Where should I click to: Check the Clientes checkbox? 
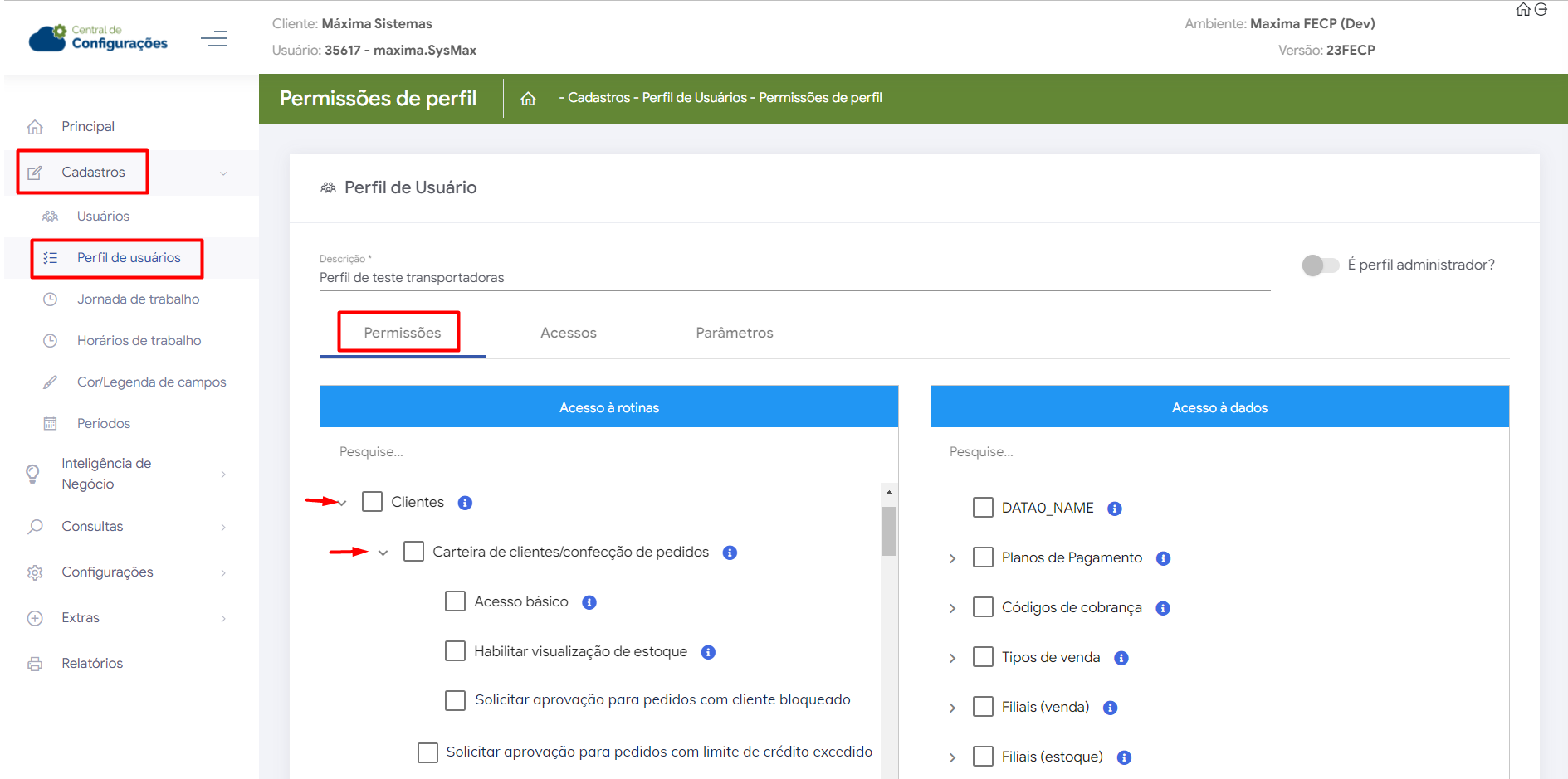pos(372,502)
